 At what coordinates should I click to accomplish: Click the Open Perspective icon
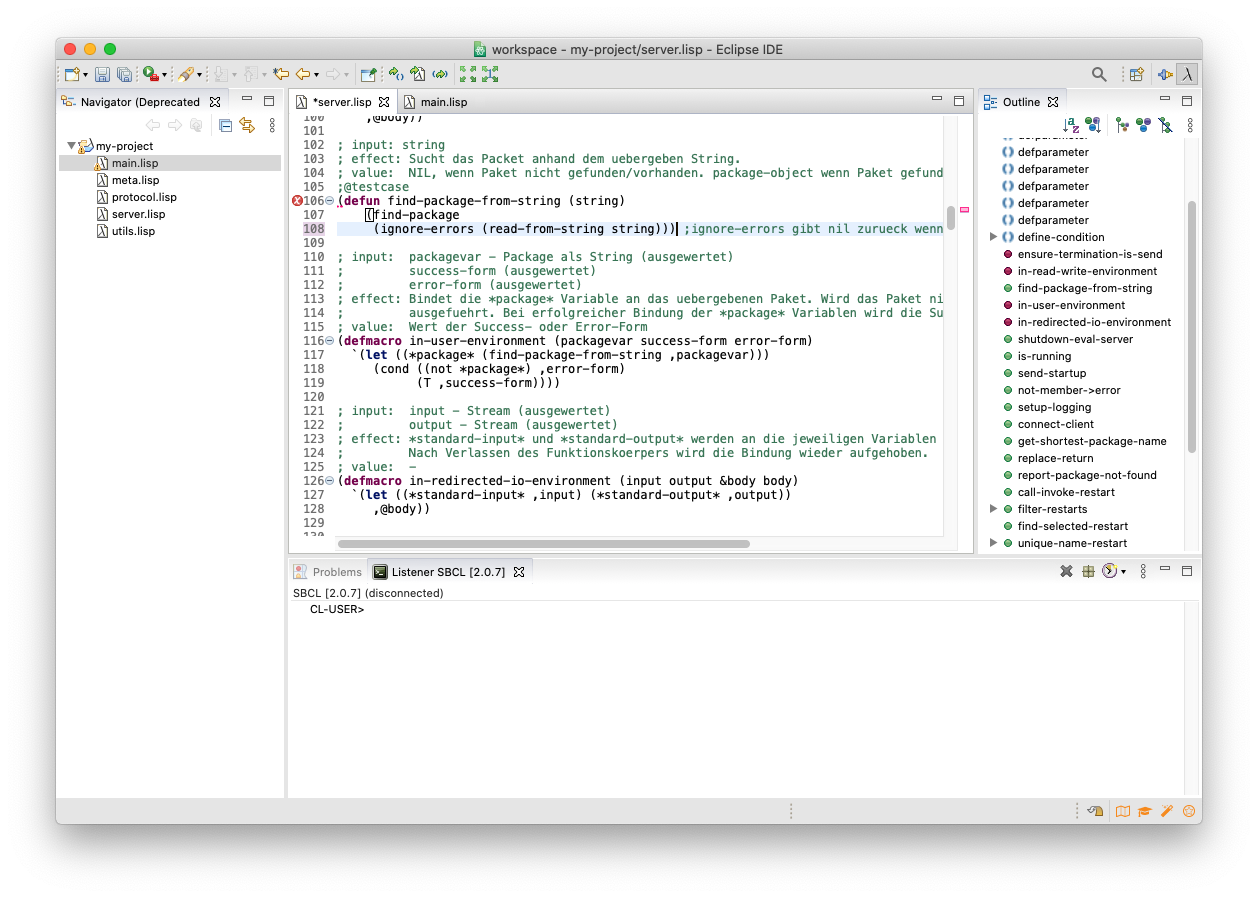point(1136,74)
